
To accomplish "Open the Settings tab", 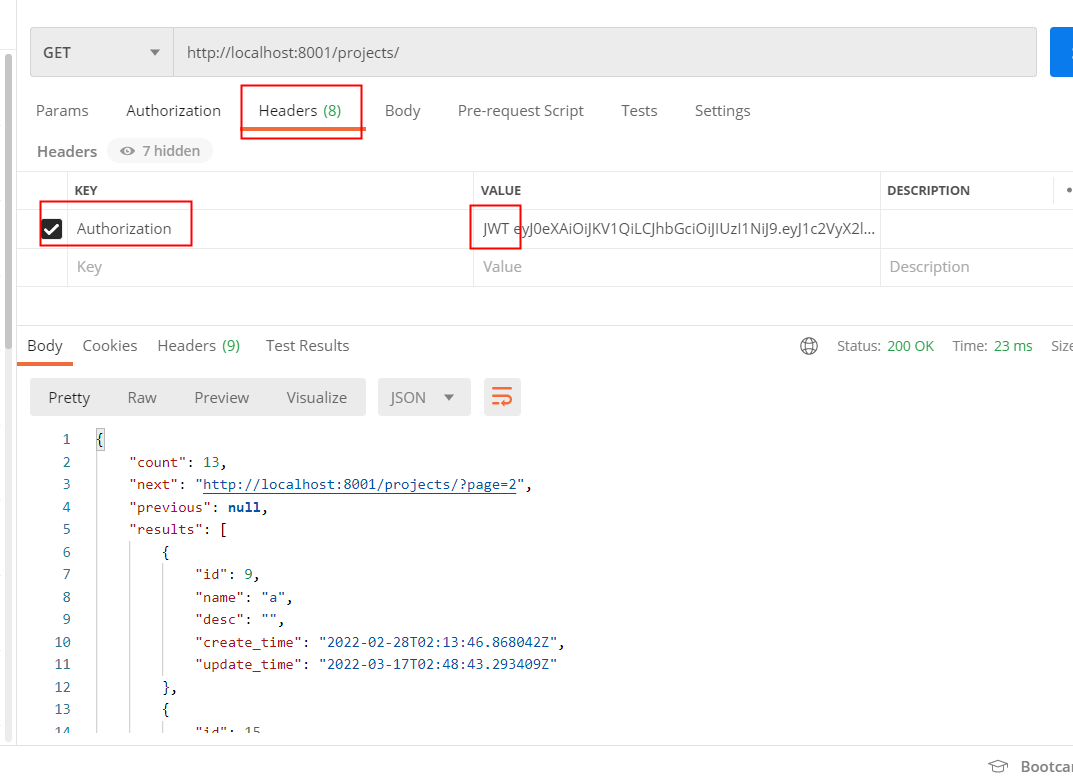I will point(722,111).
